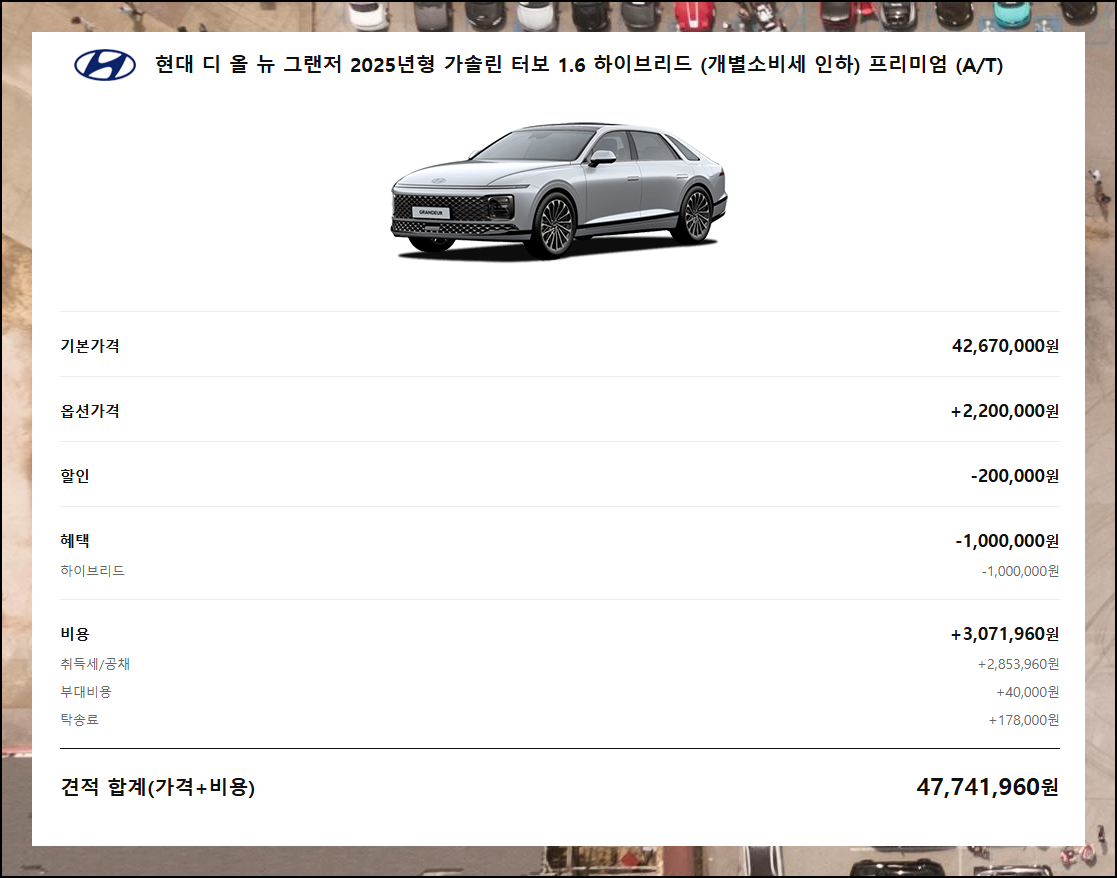Click the 비용 heading
This screenshot has width=1117, height=878.
[75, 634]
